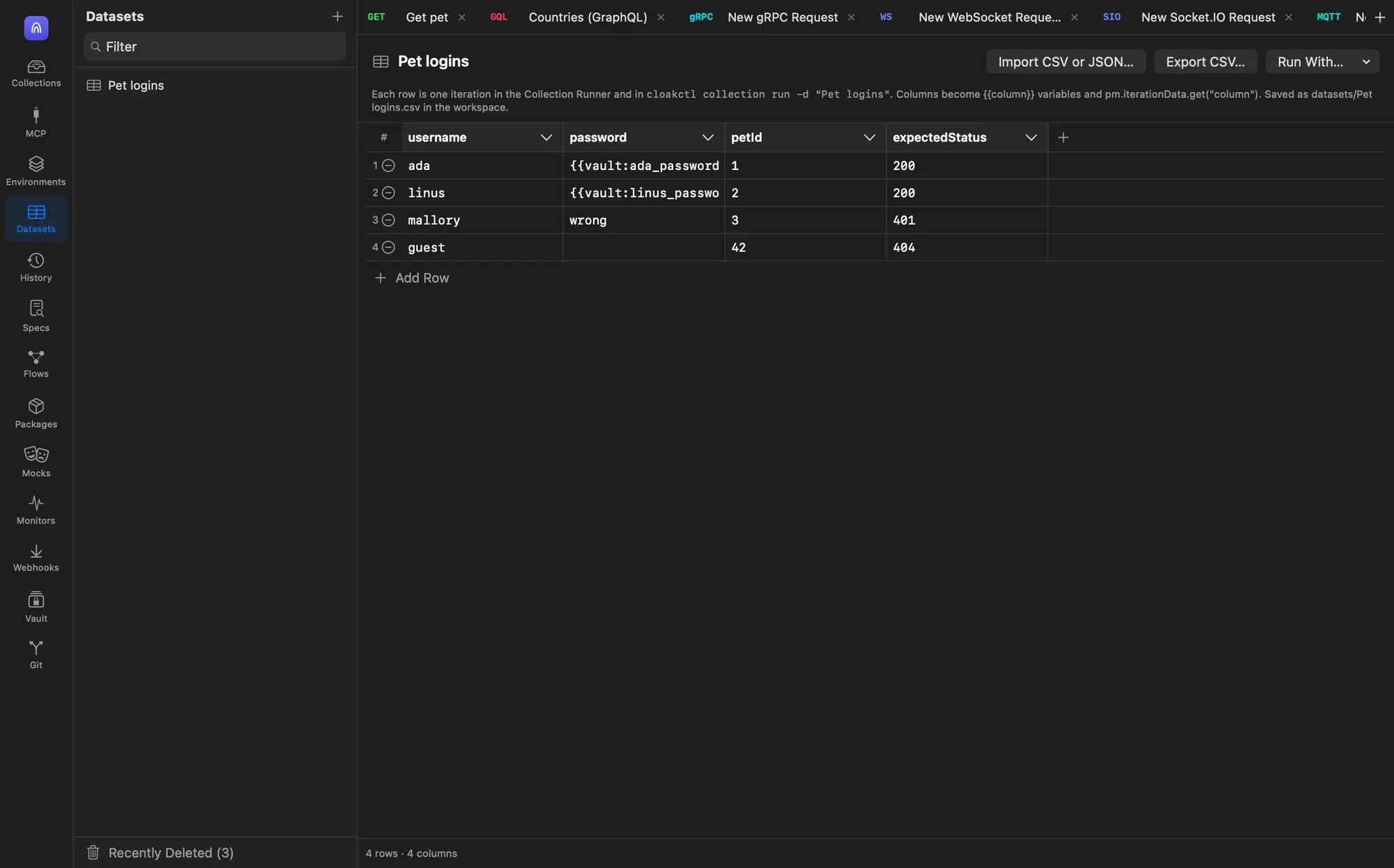Go to Environments in the sidebar

(x=36, y=171)
